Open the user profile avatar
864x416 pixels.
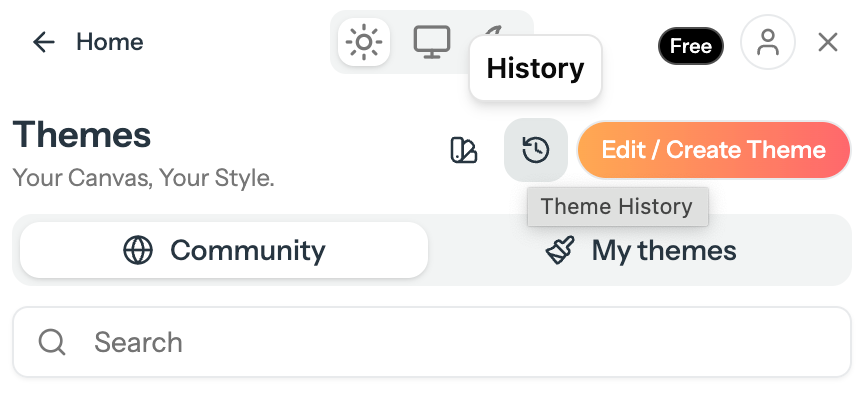768,42
